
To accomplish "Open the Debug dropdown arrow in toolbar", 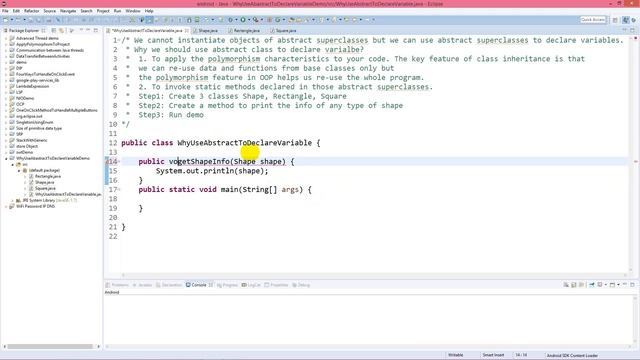I will (x=236, y=20).
